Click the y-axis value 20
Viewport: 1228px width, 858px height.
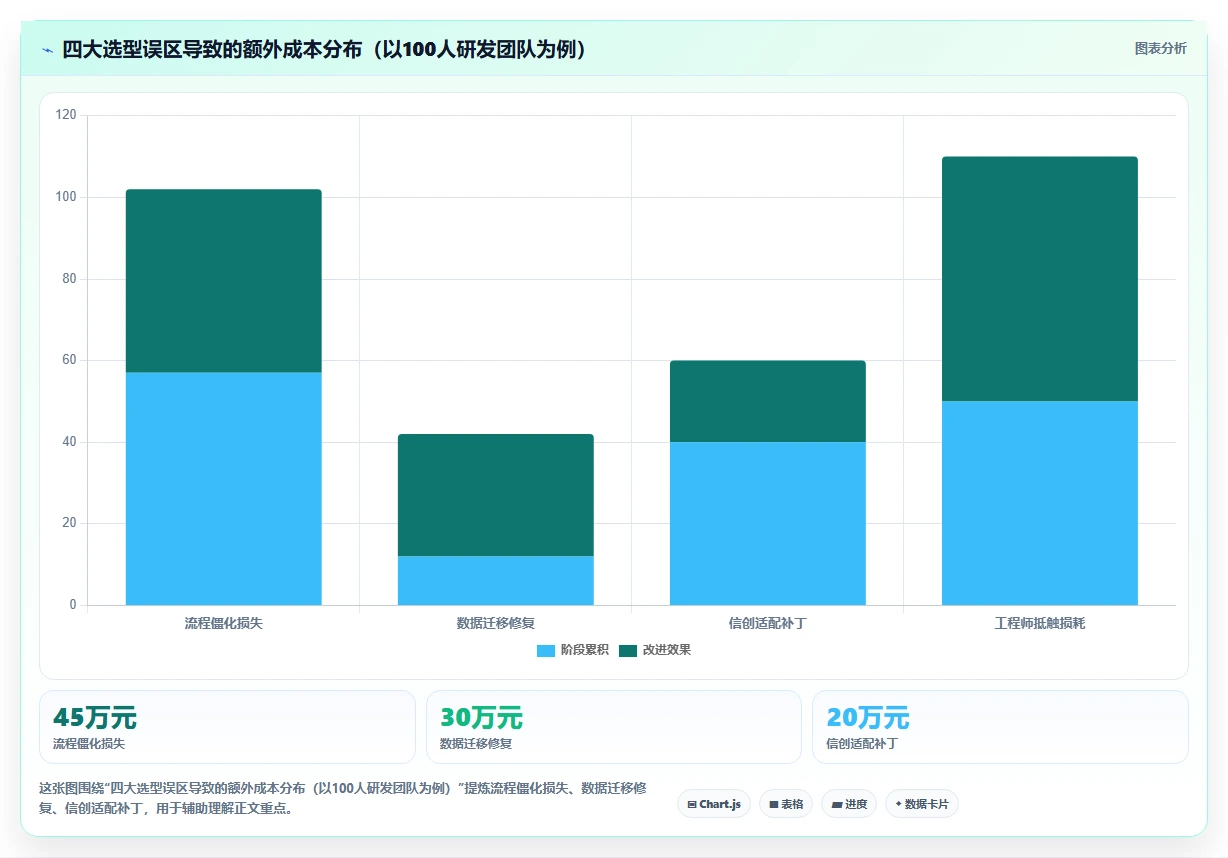69,523
